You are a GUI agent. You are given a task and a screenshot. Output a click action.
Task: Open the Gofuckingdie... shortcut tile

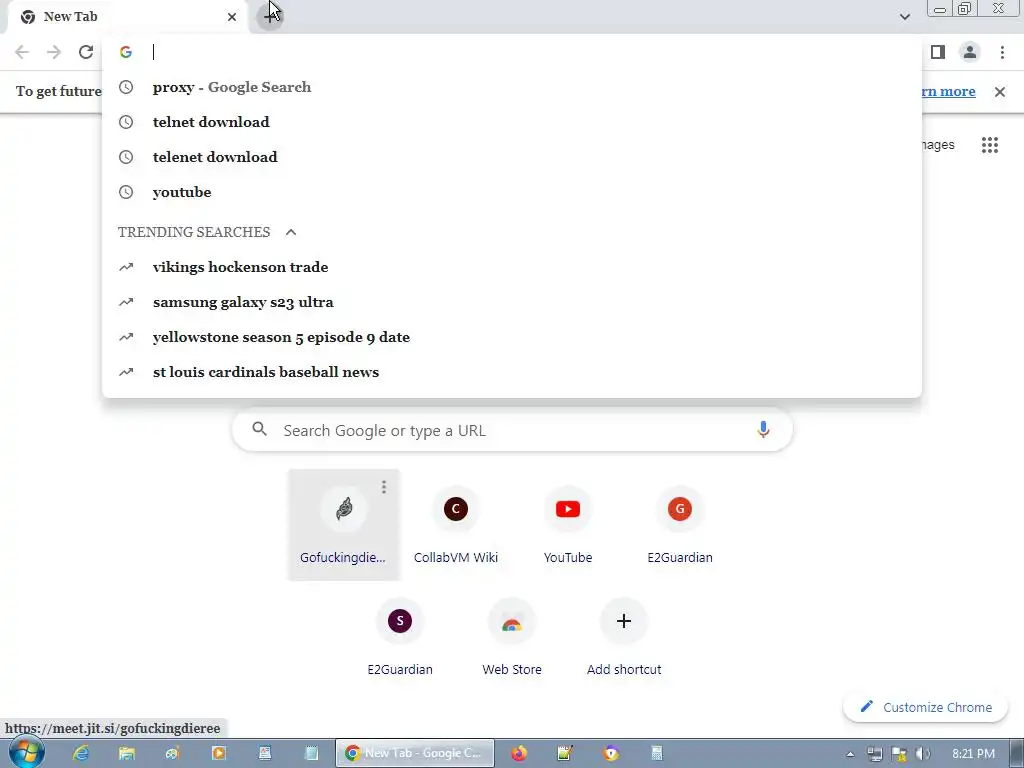tap(344, 524)
